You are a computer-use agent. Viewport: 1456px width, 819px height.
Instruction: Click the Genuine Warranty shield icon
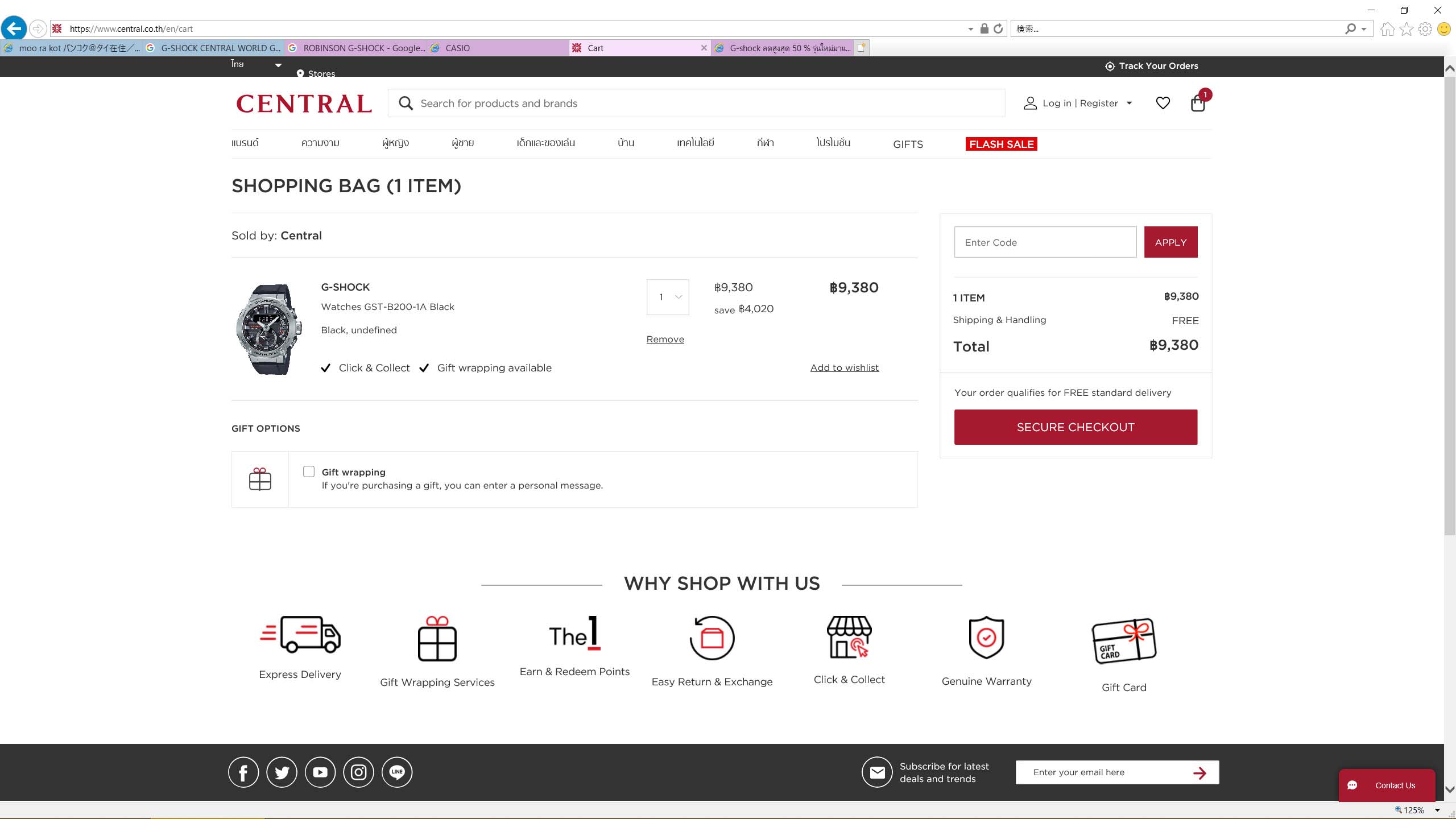click(x=986, y=637)
